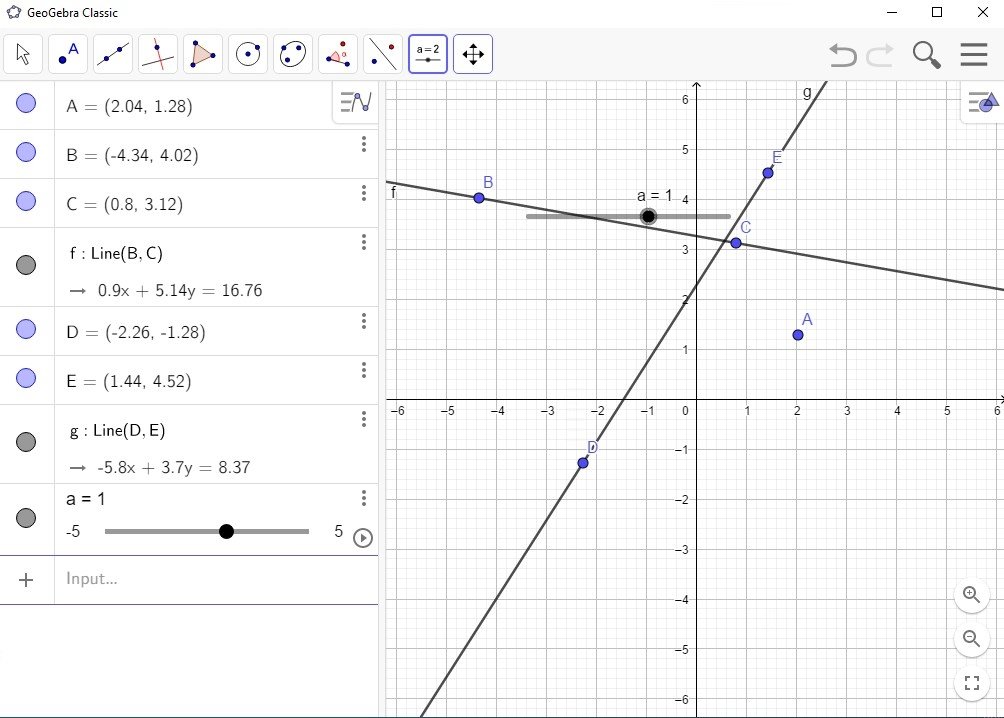Select point C in the graph
Viewport: 1004px width, 718px height.
point(736,243)
